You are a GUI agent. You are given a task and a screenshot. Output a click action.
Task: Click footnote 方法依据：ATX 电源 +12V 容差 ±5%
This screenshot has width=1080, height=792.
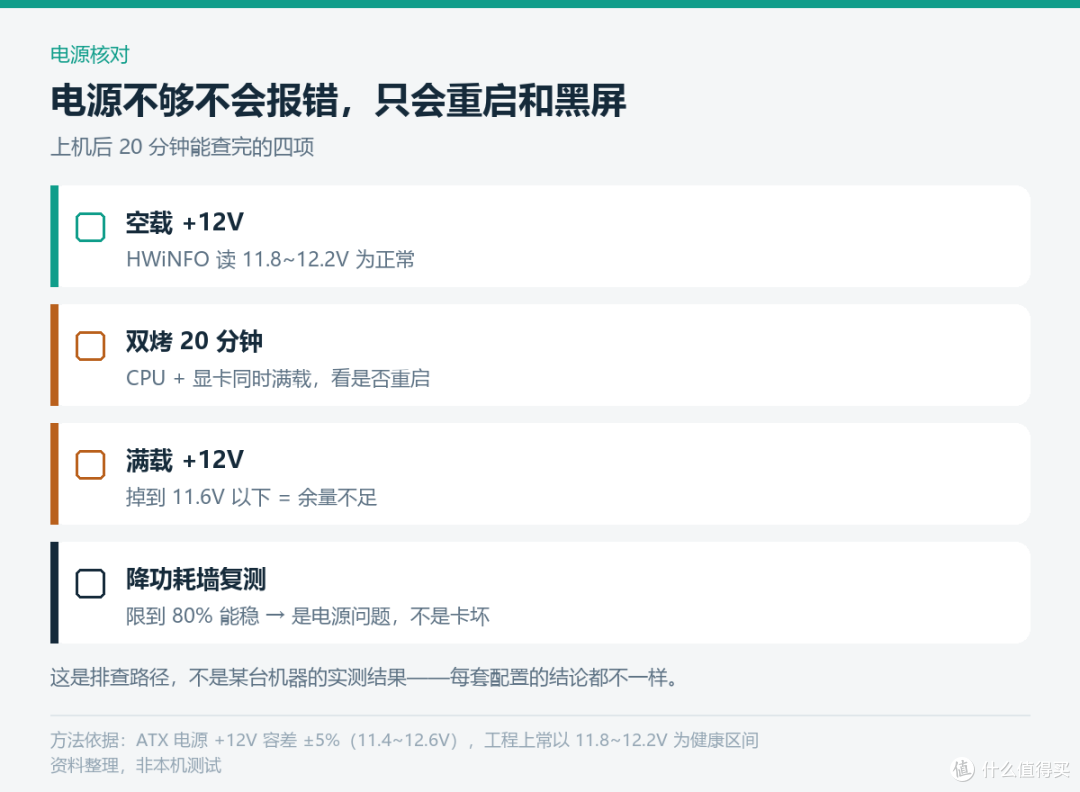pyautogui.click(x=195, y=740)
